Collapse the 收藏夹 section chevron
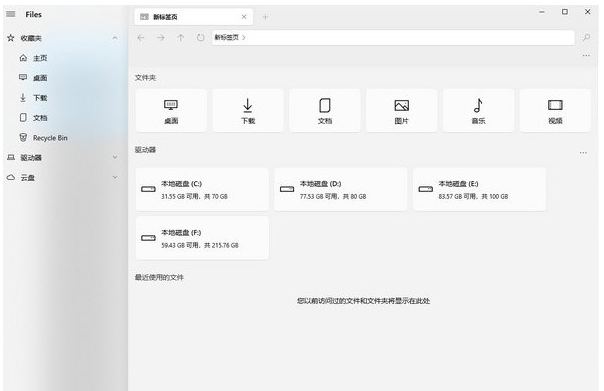The image size is (604, 391). [x=115, y=38]
